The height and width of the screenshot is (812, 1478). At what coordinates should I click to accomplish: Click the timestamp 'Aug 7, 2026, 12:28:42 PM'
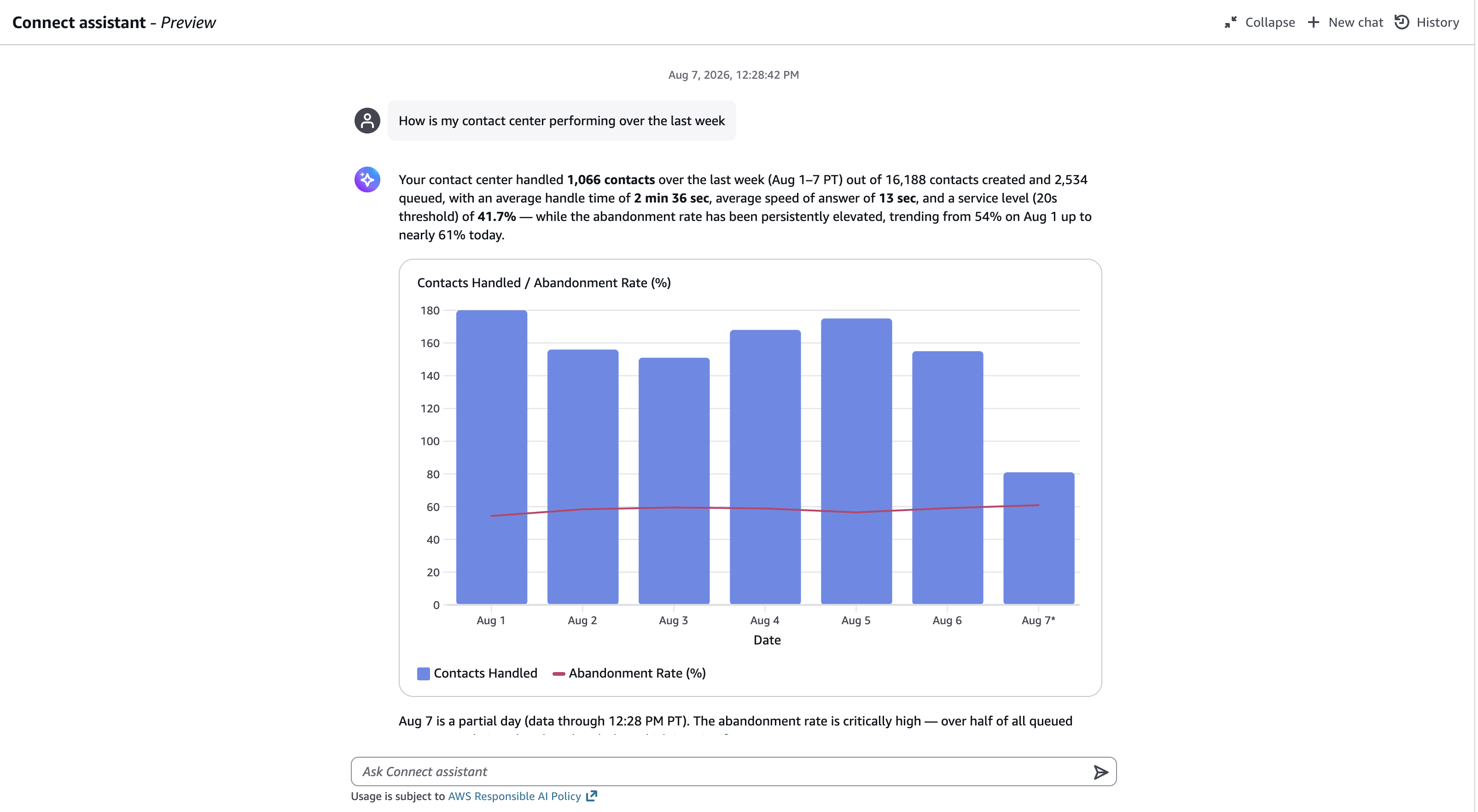click(x=733, y=75)
